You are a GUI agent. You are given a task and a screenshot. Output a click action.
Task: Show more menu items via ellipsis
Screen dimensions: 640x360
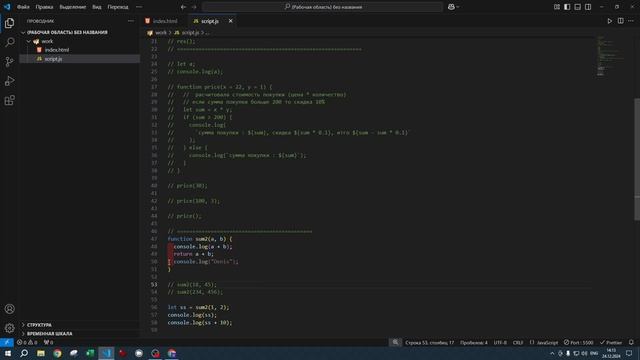pos(139,7)
